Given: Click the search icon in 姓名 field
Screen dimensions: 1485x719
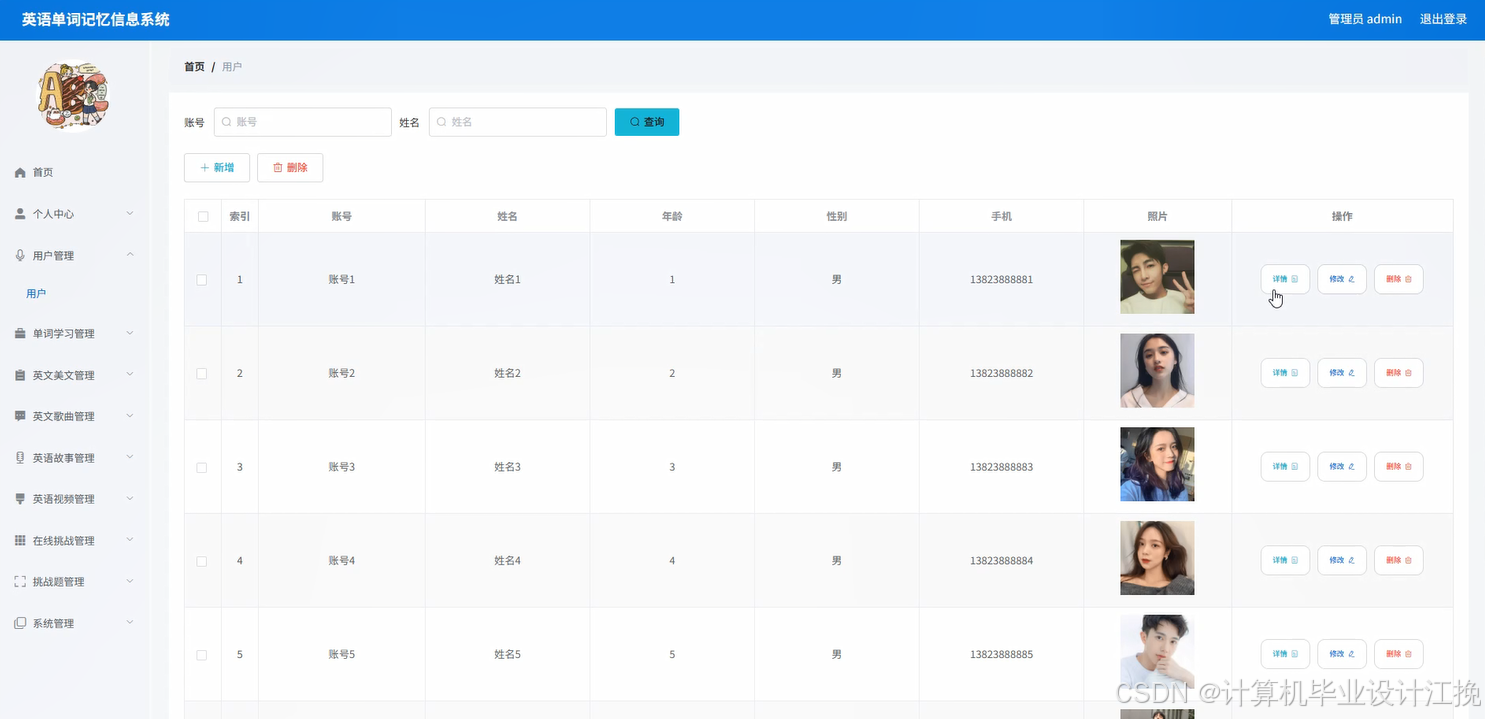Looking at the screenshot, I should (442, 122).
